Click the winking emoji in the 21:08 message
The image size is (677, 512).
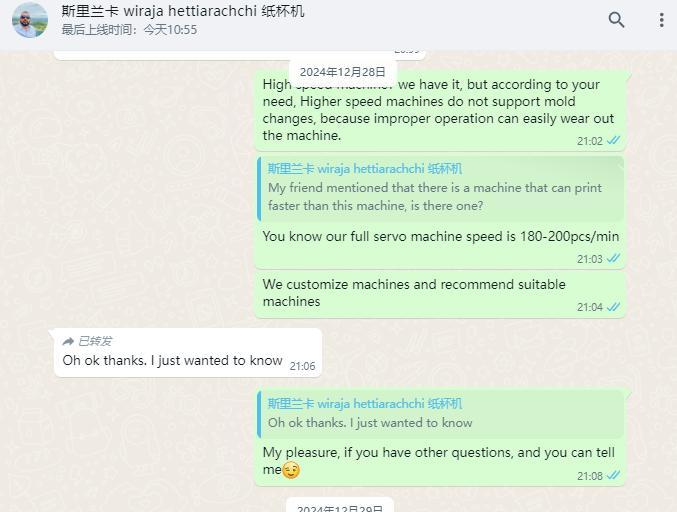point(291,470)
